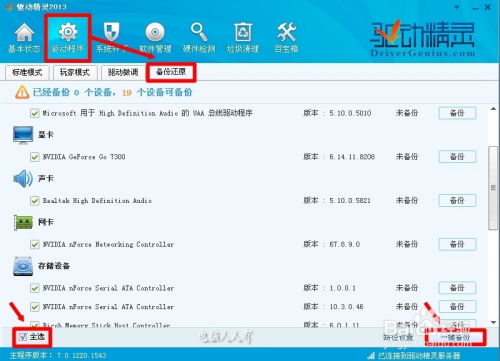Screen dimensions: 500x361
Task: Open 软件管理 disc icon
Action: [155, 38]
